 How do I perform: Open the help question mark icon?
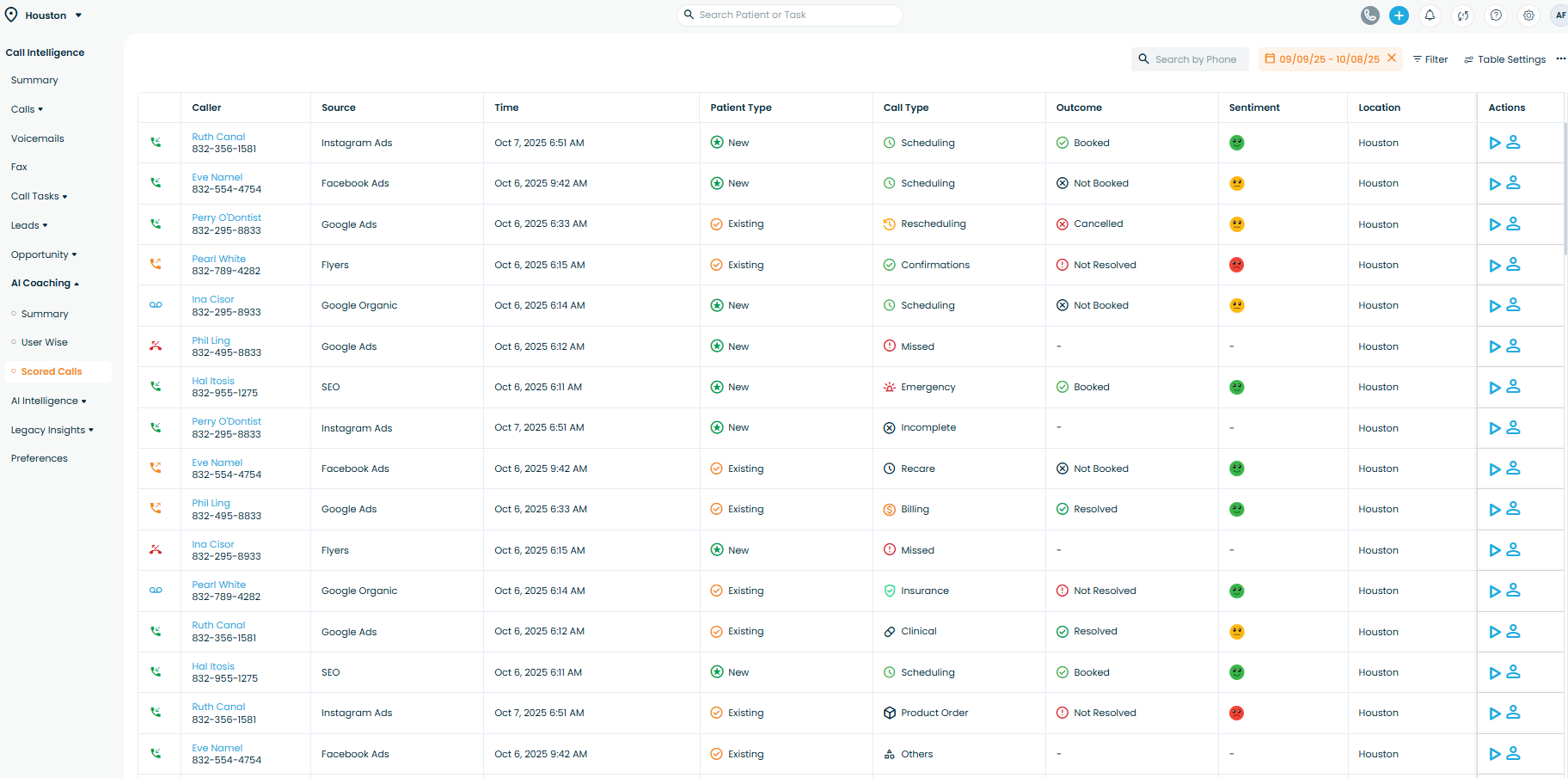[1496, 15]
